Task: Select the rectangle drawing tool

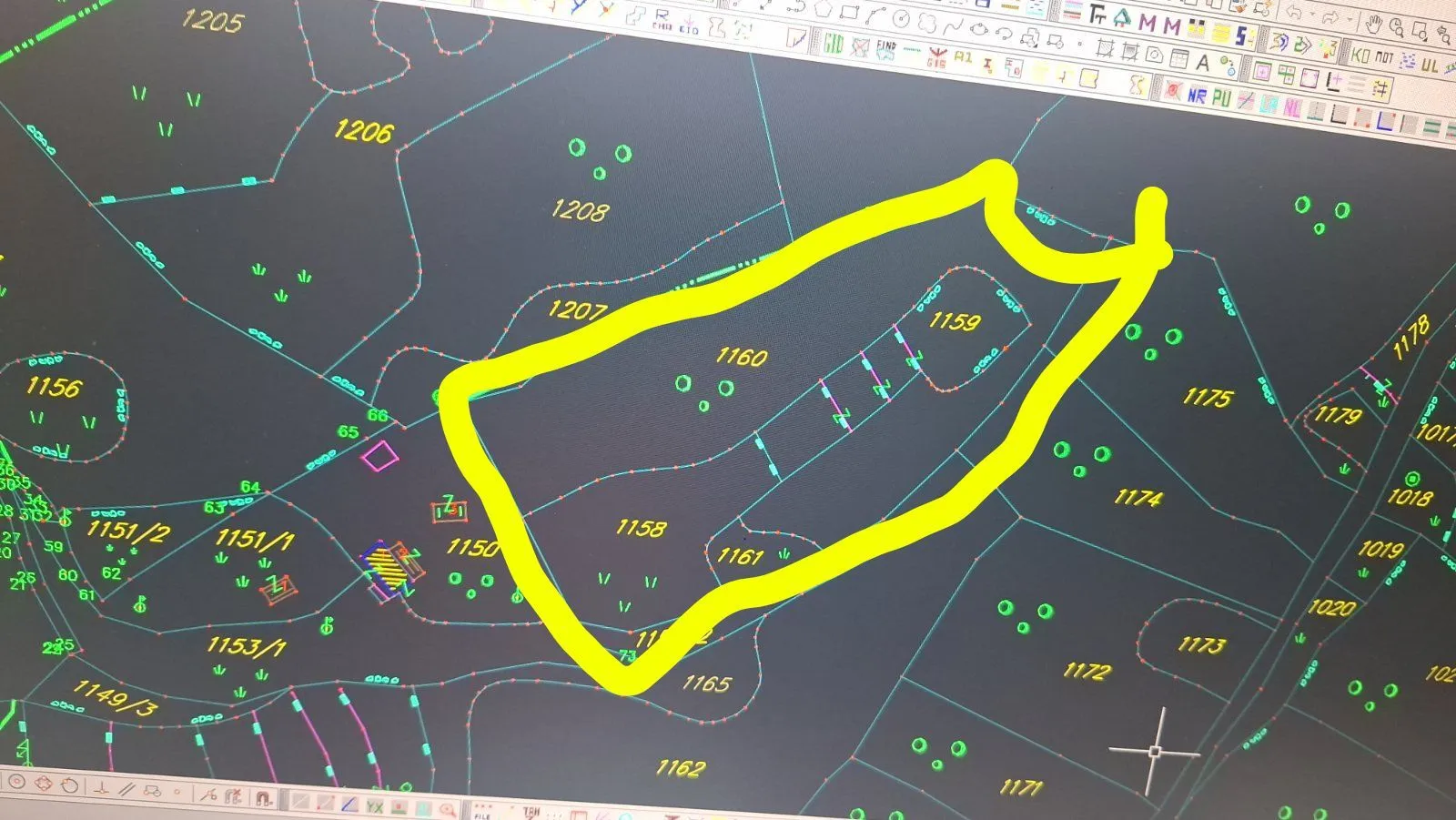Action: tap(850, 12)
